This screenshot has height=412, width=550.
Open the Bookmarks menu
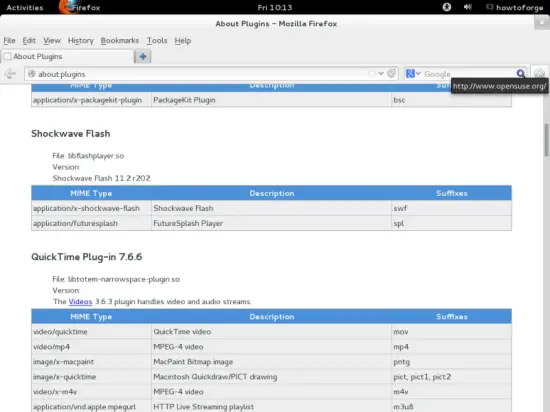[x=120, y=41]
